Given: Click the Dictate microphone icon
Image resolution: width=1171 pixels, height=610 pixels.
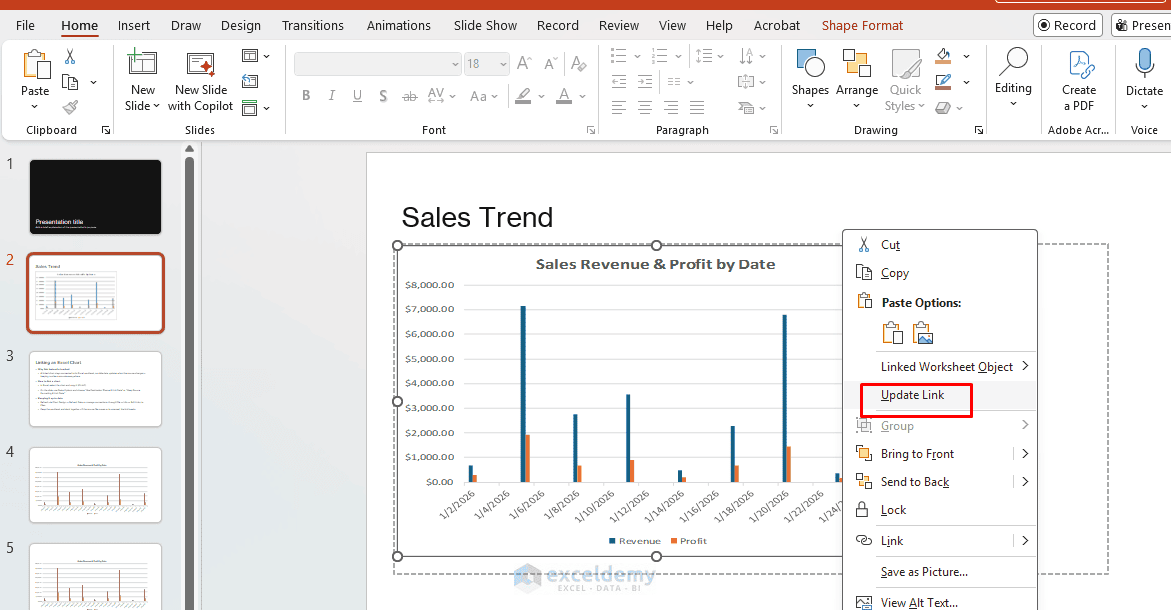Looking at the screenshot, I should click(1144, 63).
